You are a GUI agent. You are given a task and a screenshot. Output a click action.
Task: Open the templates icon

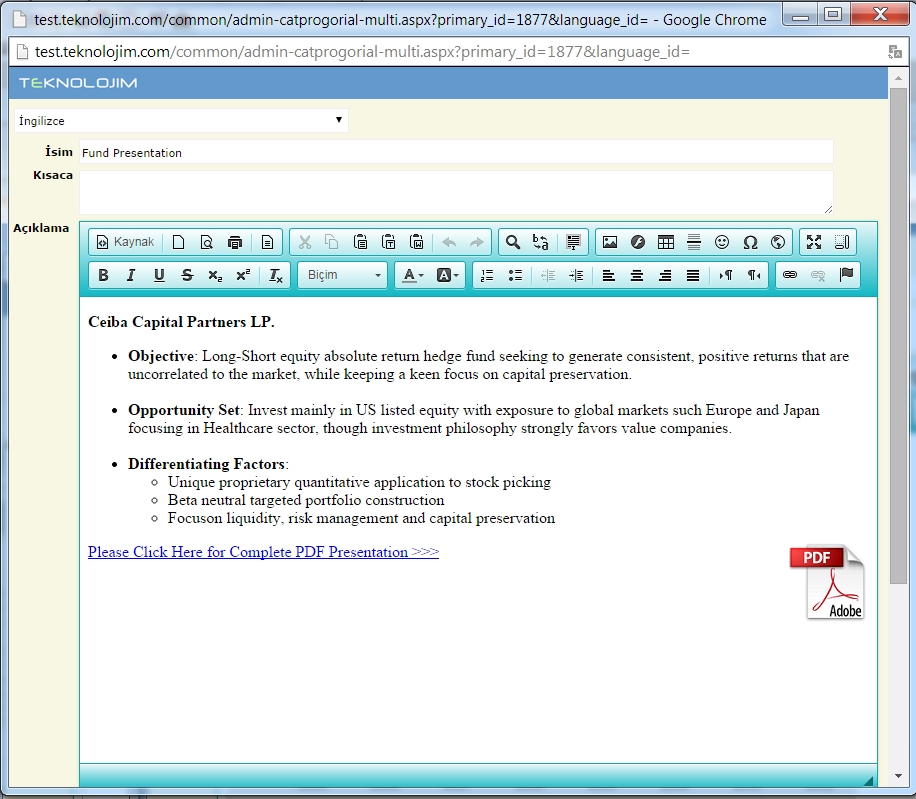(267, 242)
